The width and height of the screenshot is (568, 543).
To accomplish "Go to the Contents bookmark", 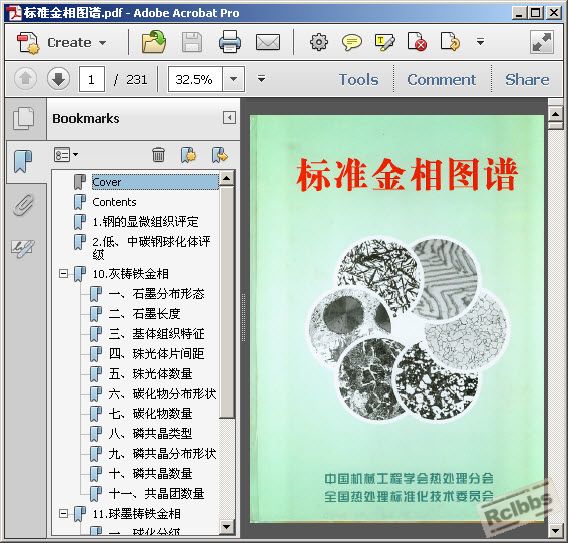I will point(114,202).
